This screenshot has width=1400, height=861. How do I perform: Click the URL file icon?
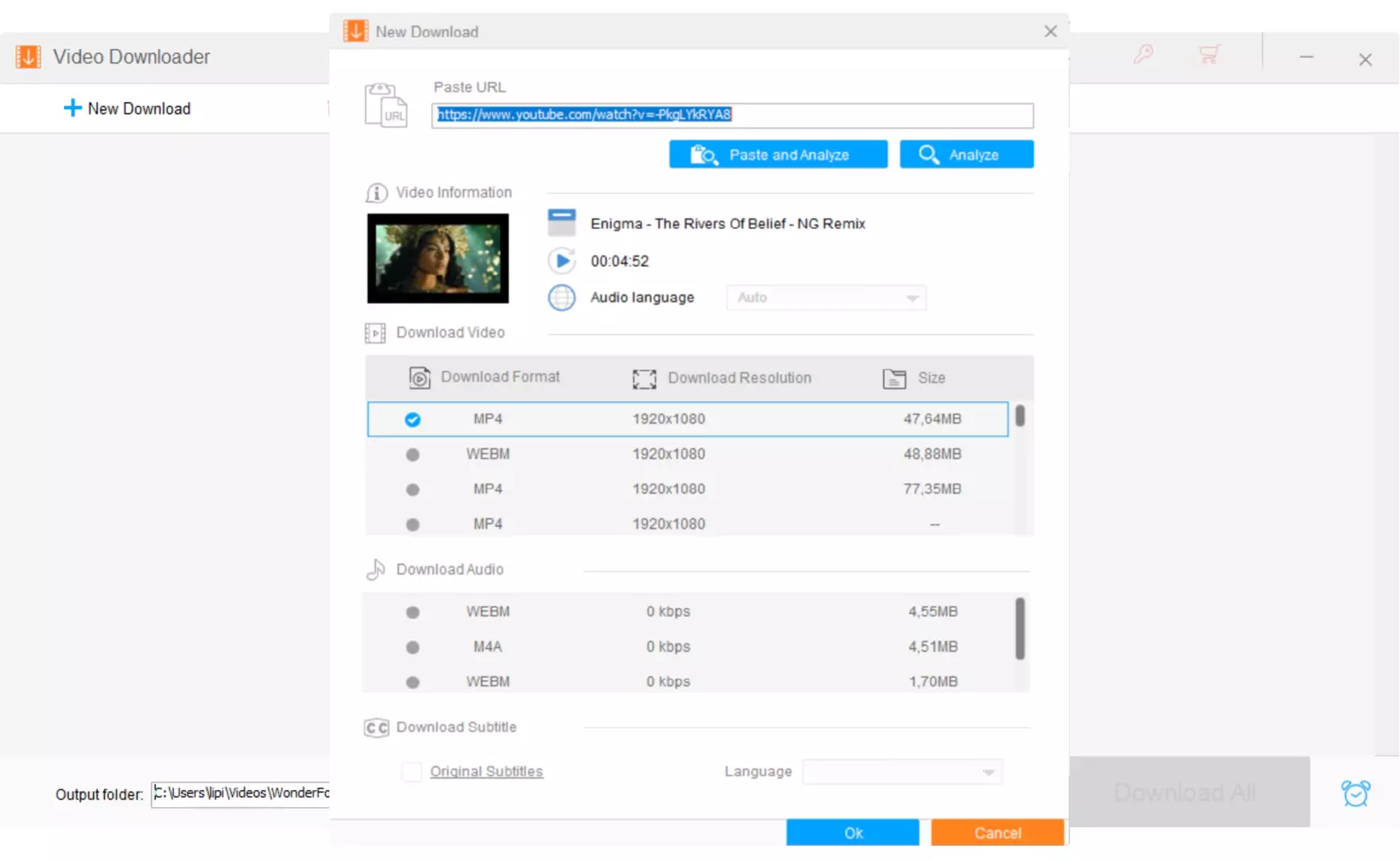[x=386, y=106]
